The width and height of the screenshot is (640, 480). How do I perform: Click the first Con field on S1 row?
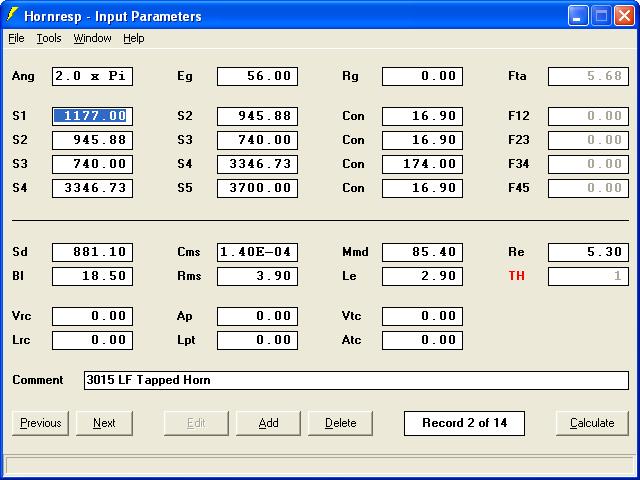point(422,116)
